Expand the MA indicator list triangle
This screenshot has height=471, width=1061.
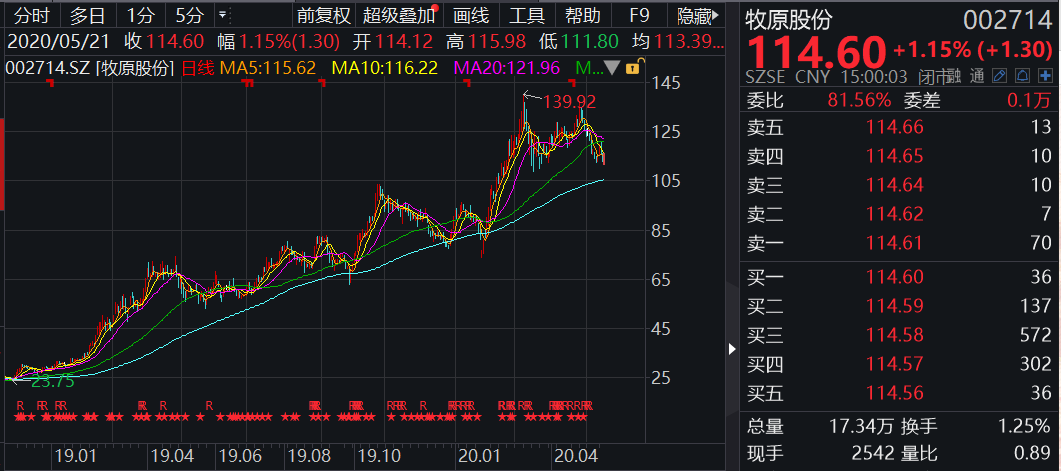point(612,68)
